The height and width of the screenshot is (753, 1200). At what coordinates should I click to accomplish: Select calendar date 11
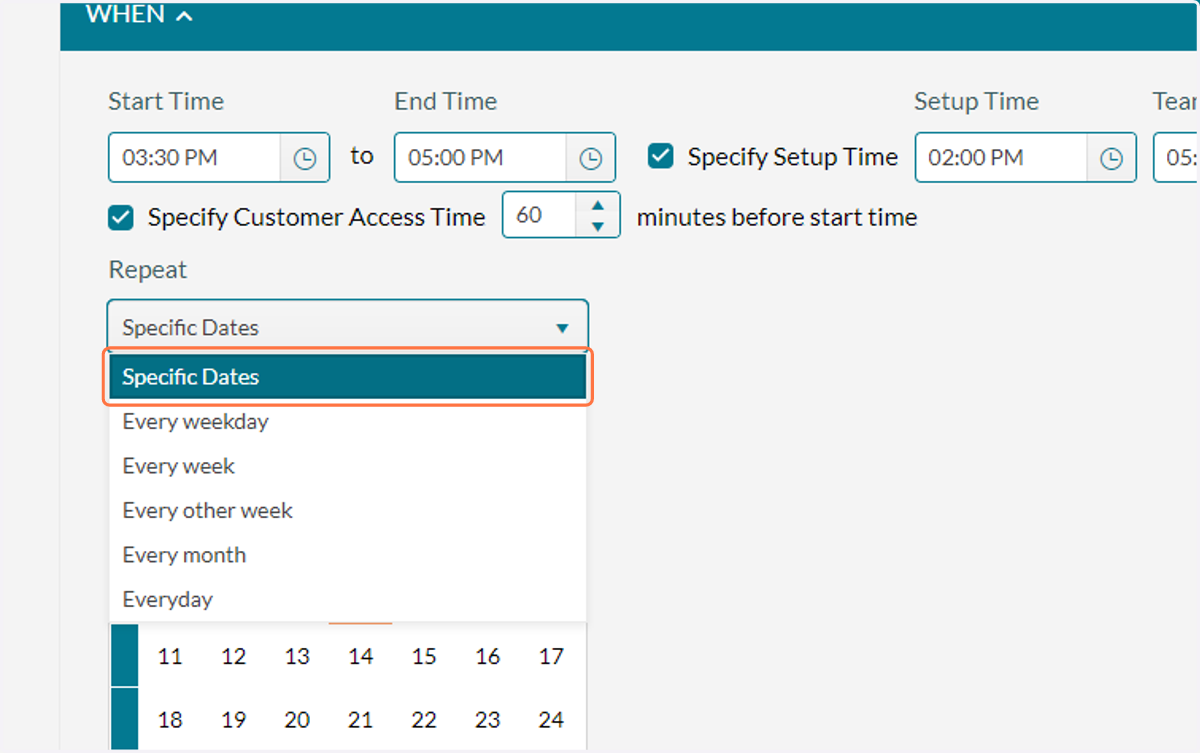tap(170, 657)
